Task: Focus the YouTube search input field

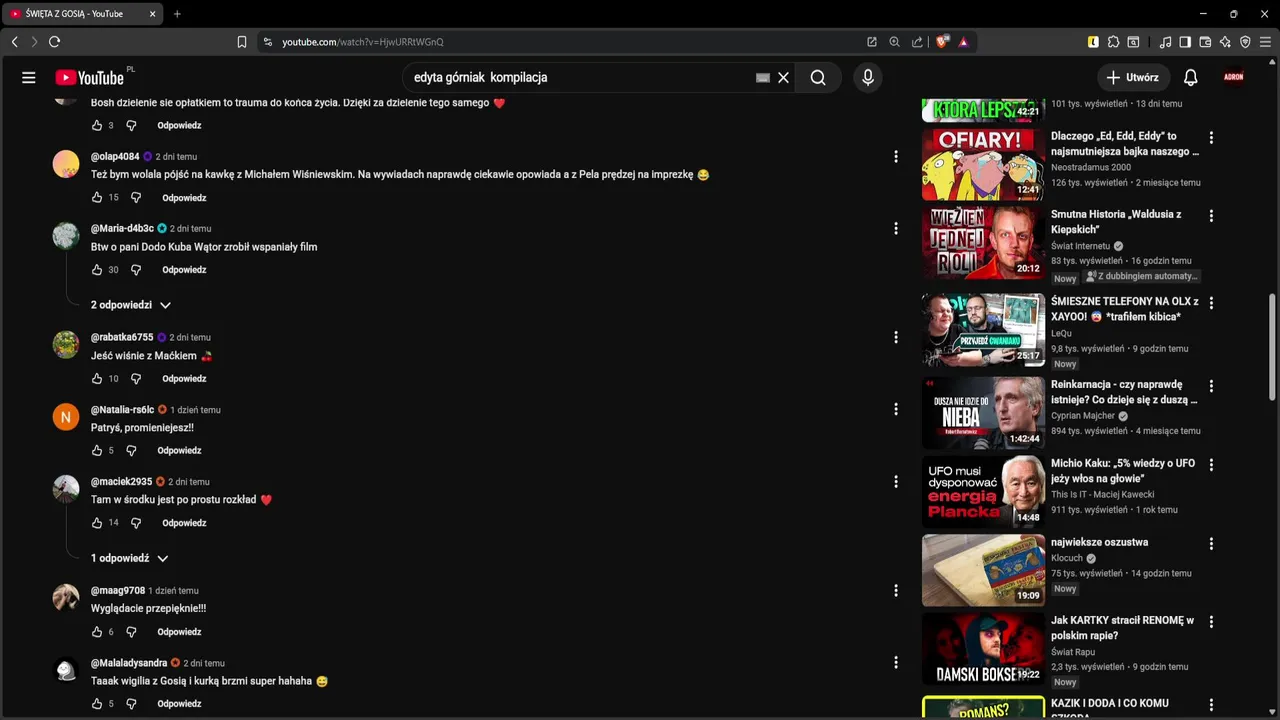Action: [580, 77]
